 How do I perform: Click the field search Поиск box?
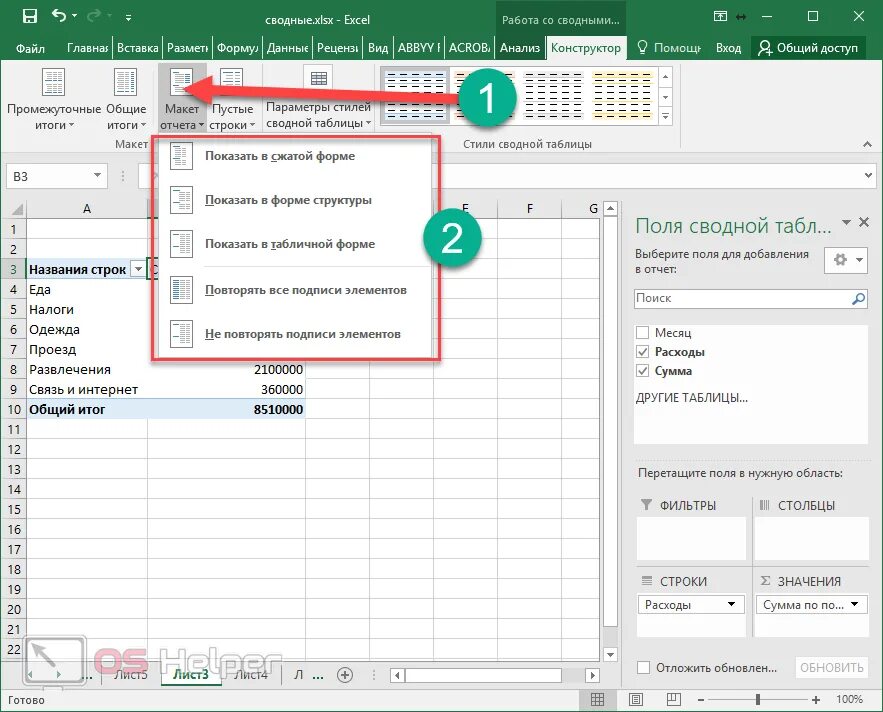[x=741, y=299]
